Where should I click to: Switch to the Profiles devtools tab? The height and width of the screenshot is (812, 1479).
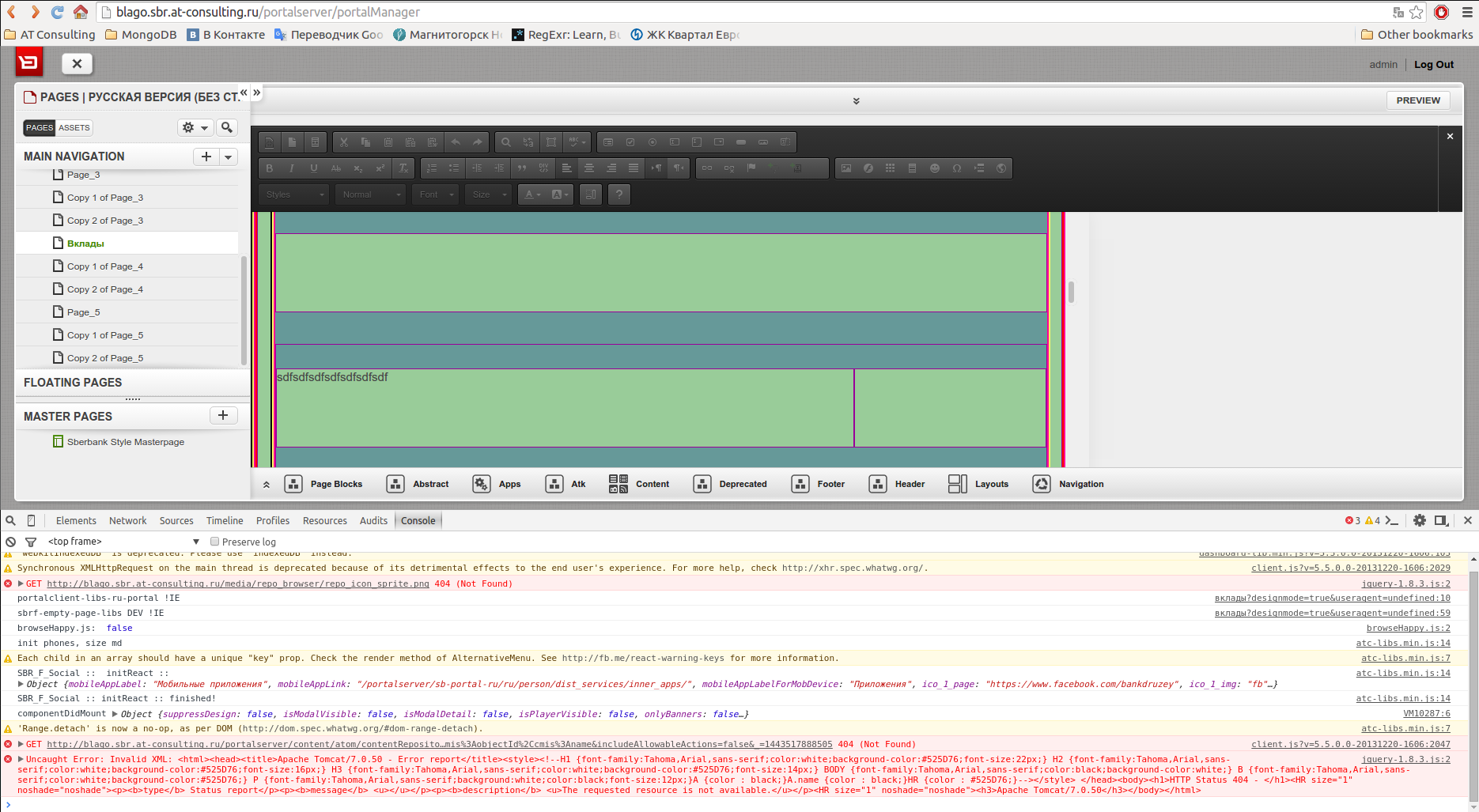coord(273,520)
